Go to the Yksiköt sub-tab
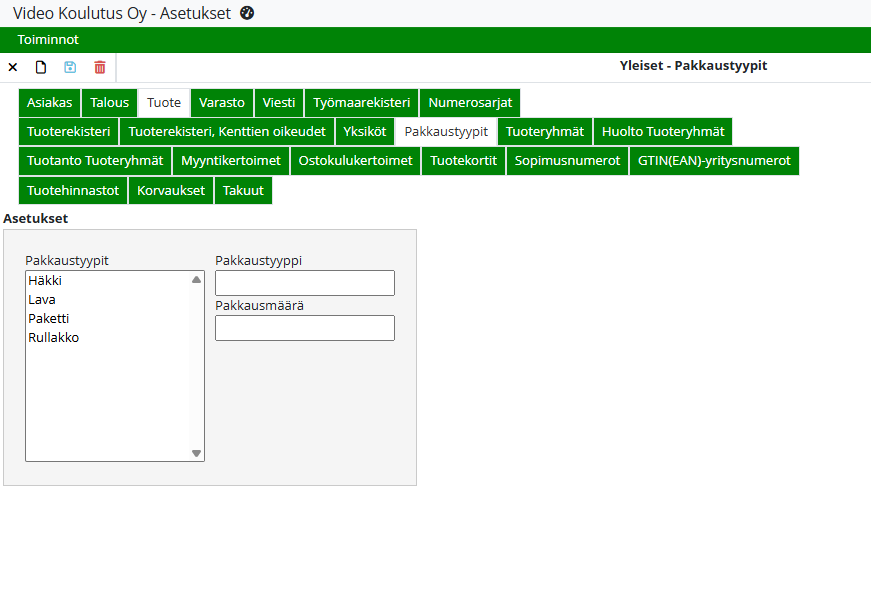 tap(365, 132)
